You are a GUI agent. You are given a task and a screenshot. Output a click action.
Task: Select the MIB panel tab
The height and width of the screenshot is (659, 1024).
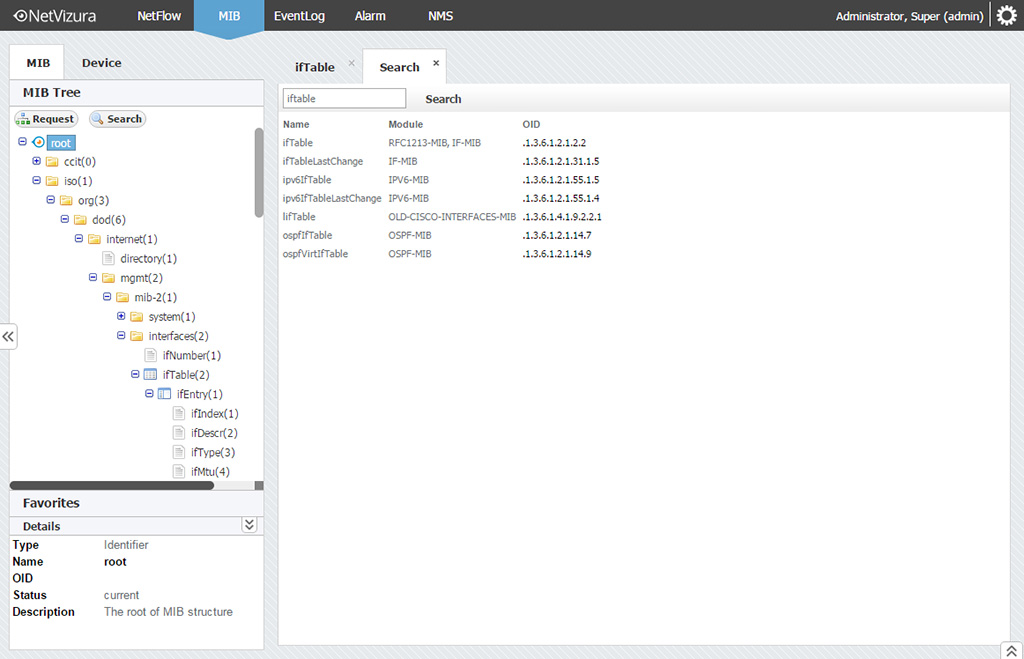(38, 63)
